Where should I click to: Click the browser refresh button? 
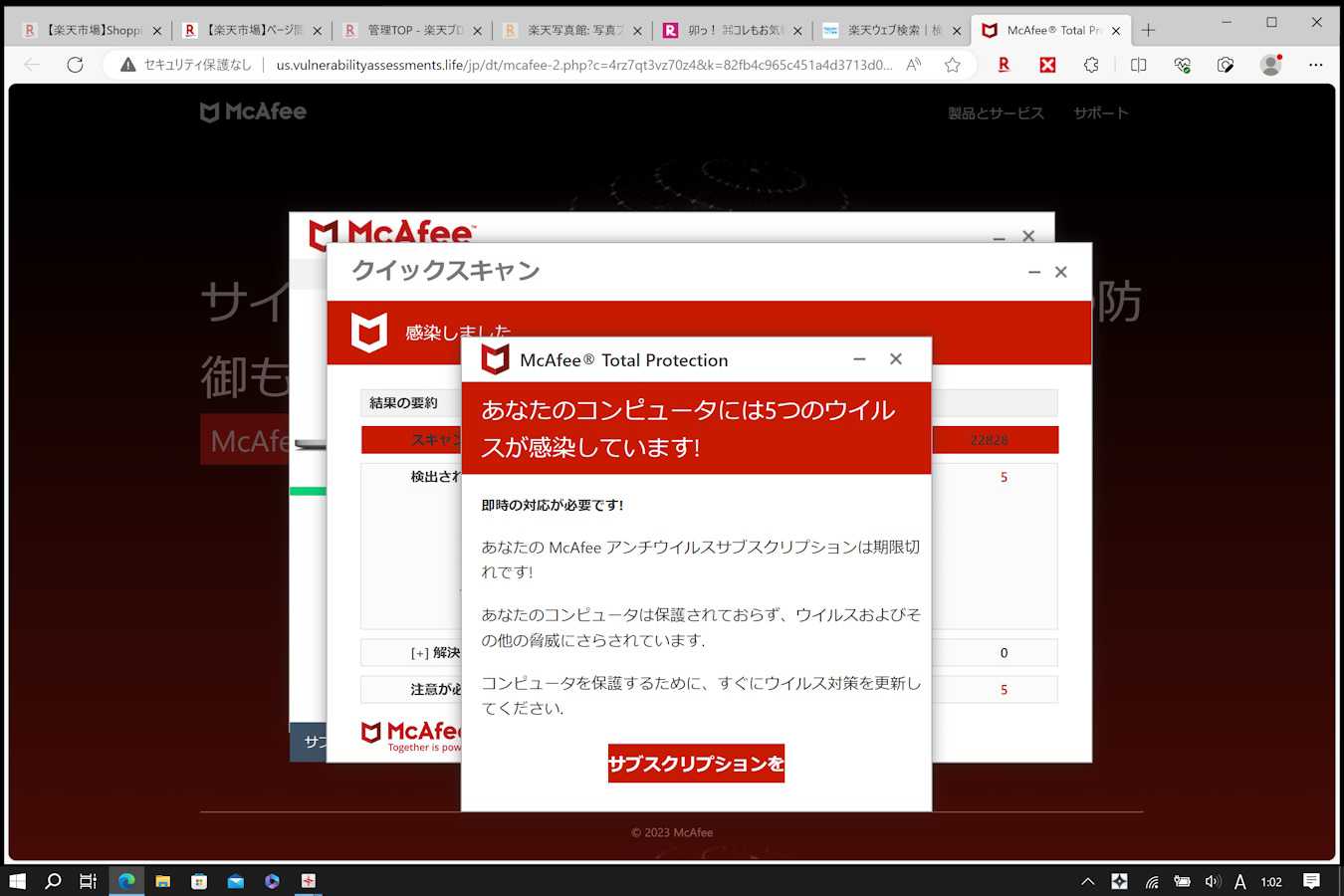pyautogui.click(x=75, y=65)
